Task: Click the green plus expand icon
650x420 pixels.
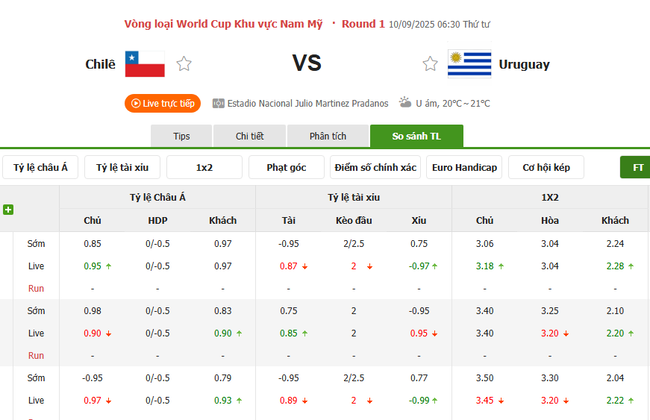Action: point(8,210)
